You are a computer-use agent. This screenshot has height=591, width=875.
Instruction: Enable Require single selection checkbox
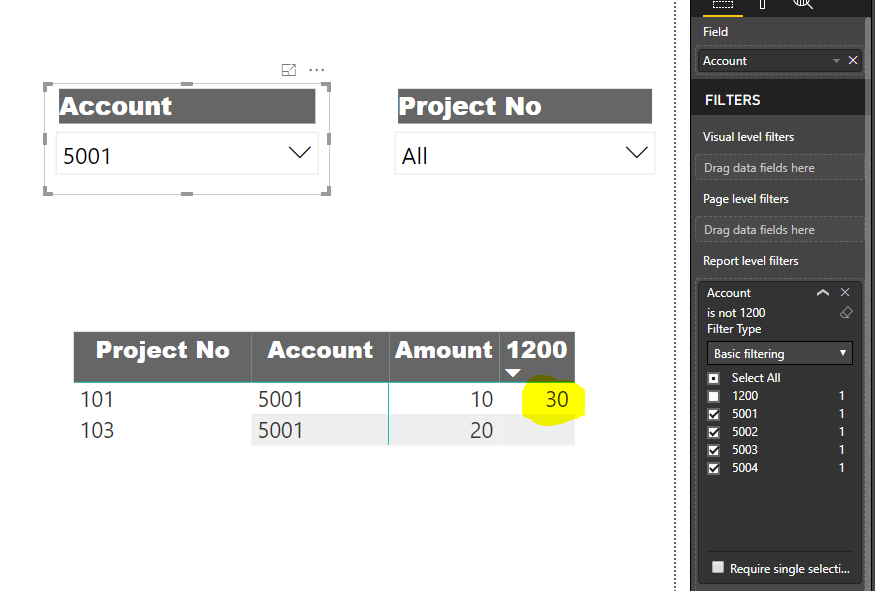tap(718, 568)
